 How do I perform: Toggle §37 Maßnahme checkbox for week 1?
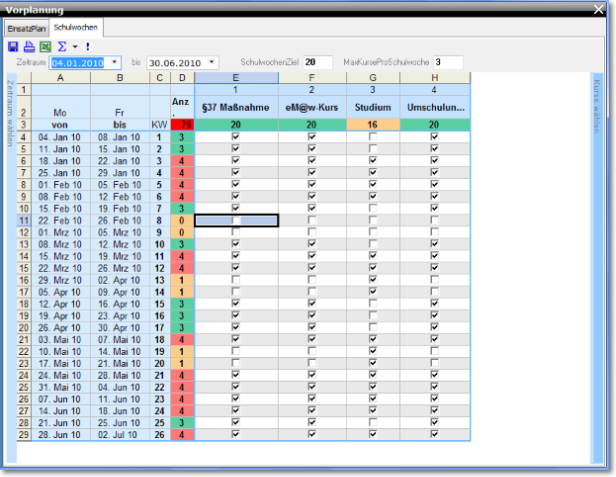[235, 136]
